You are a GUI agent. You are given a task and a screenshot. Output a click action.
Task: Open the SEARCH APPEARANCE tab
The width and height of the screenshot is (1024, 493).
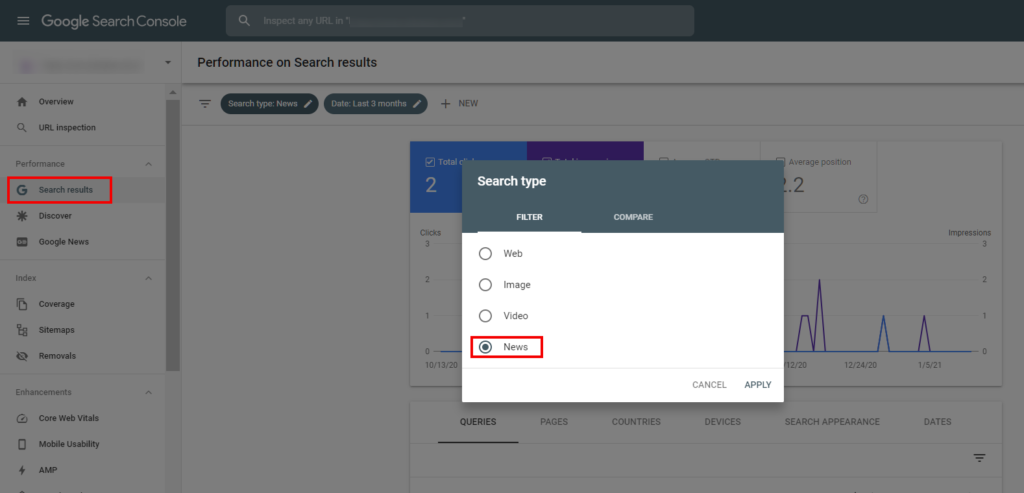(x=832, y=422)
